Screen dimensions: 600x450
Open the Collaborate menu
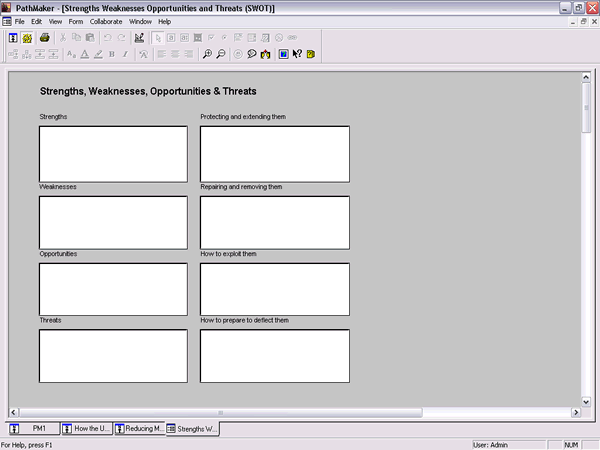[x=105, y=21]
